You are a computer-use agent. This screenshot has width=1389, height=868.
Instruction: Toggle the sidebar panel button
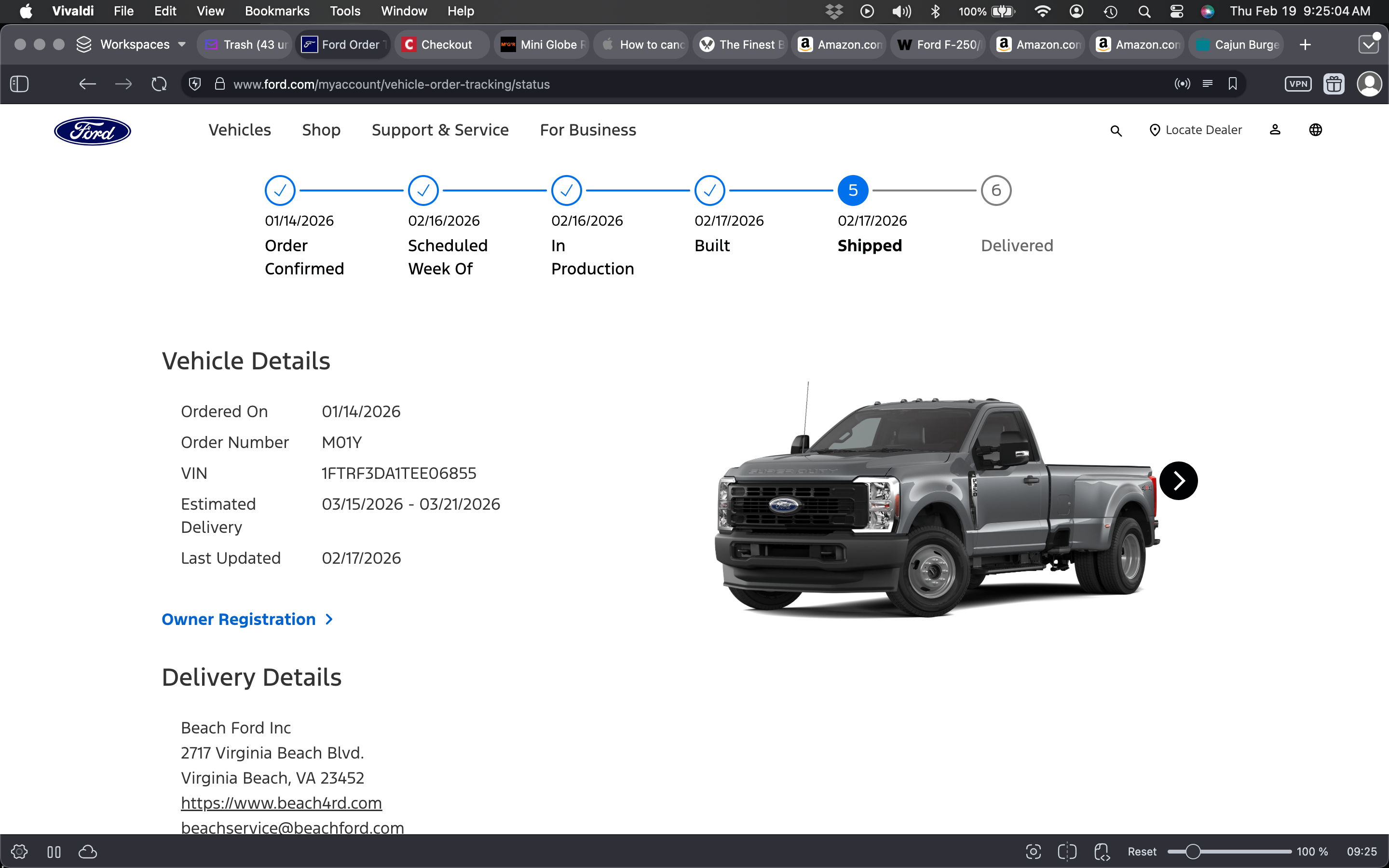[x=19, y=84]
